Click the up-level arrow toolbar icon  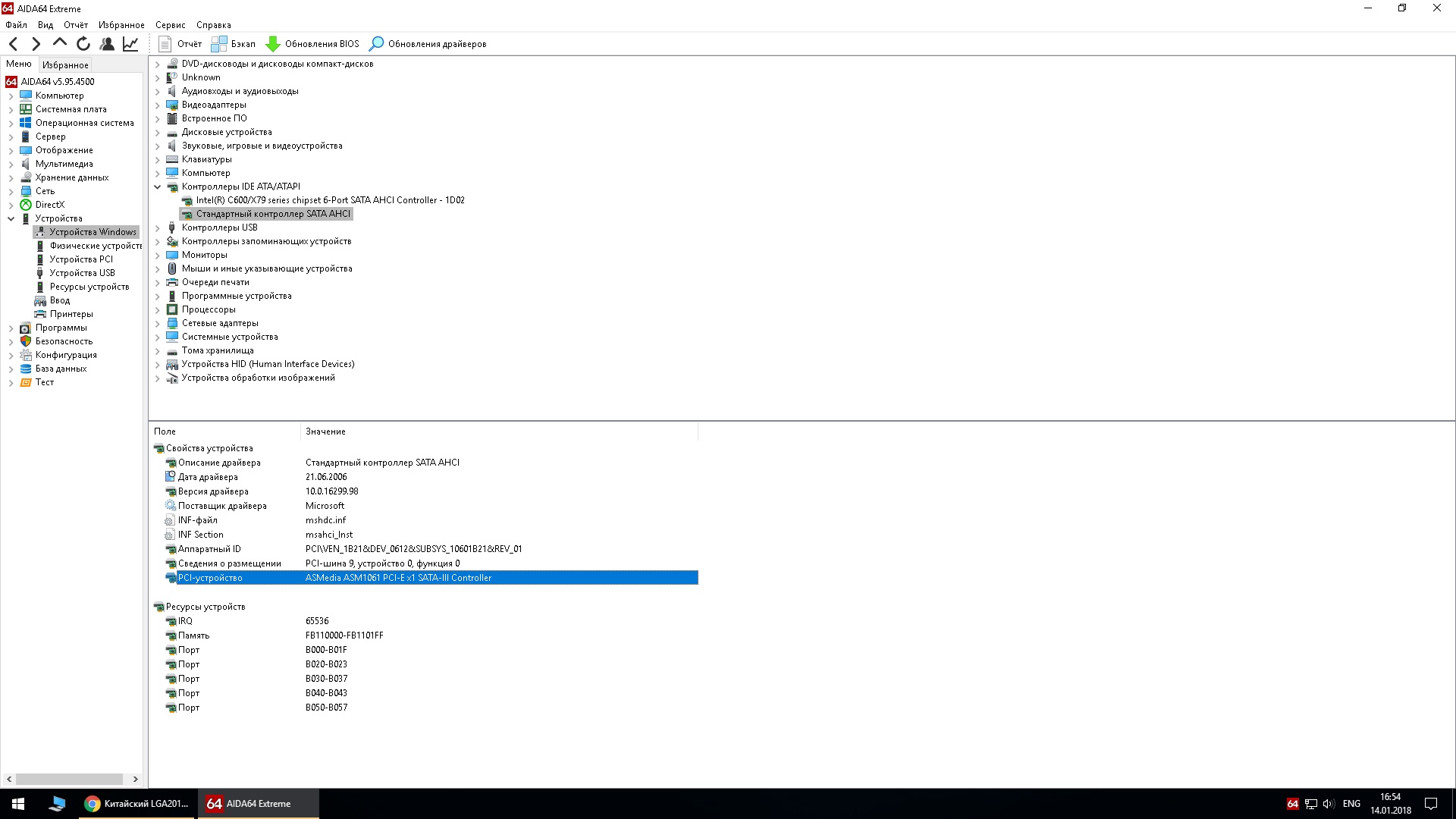[x=60, y=43]
